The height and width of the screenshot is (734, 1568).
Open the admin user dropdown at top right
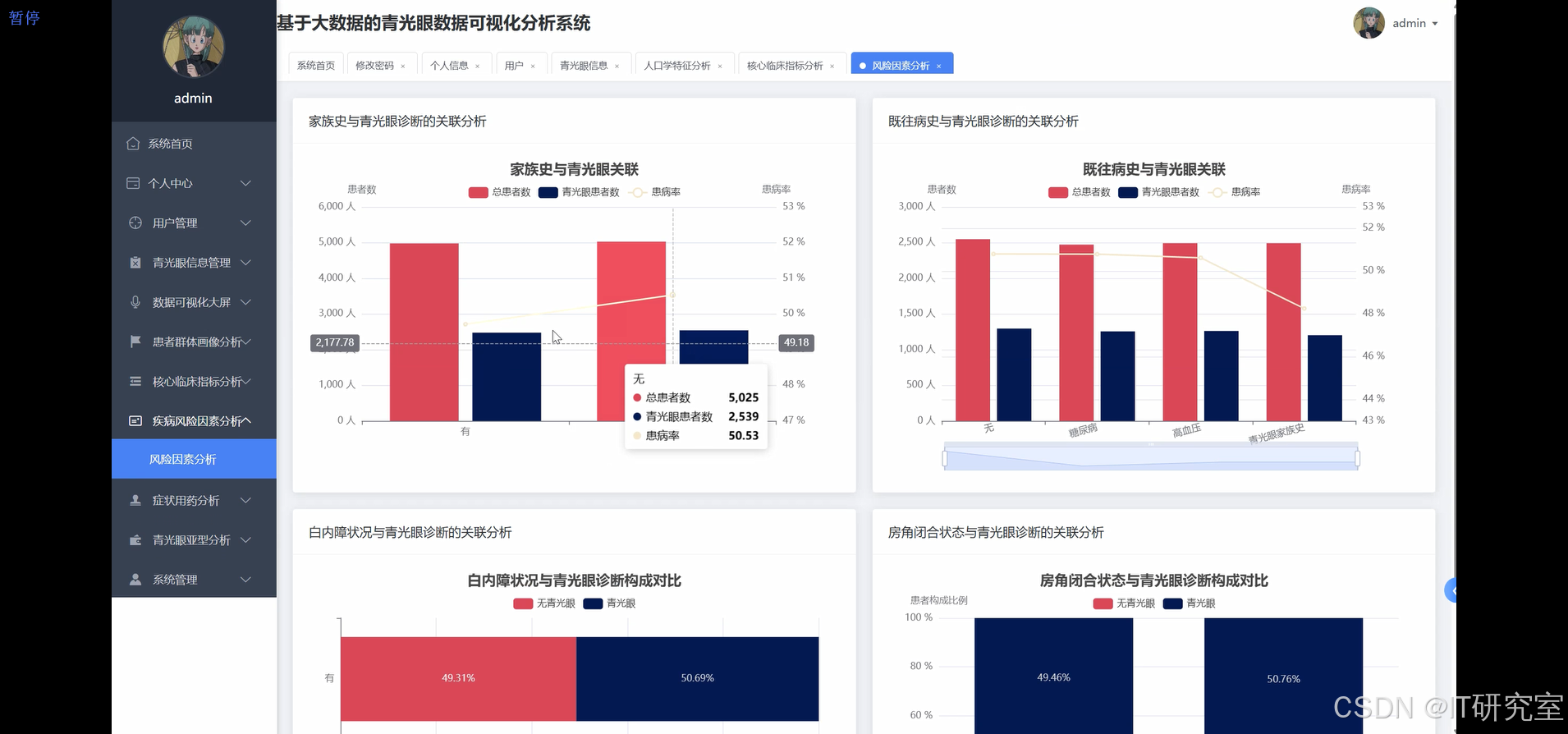(x=1415, y=24)
